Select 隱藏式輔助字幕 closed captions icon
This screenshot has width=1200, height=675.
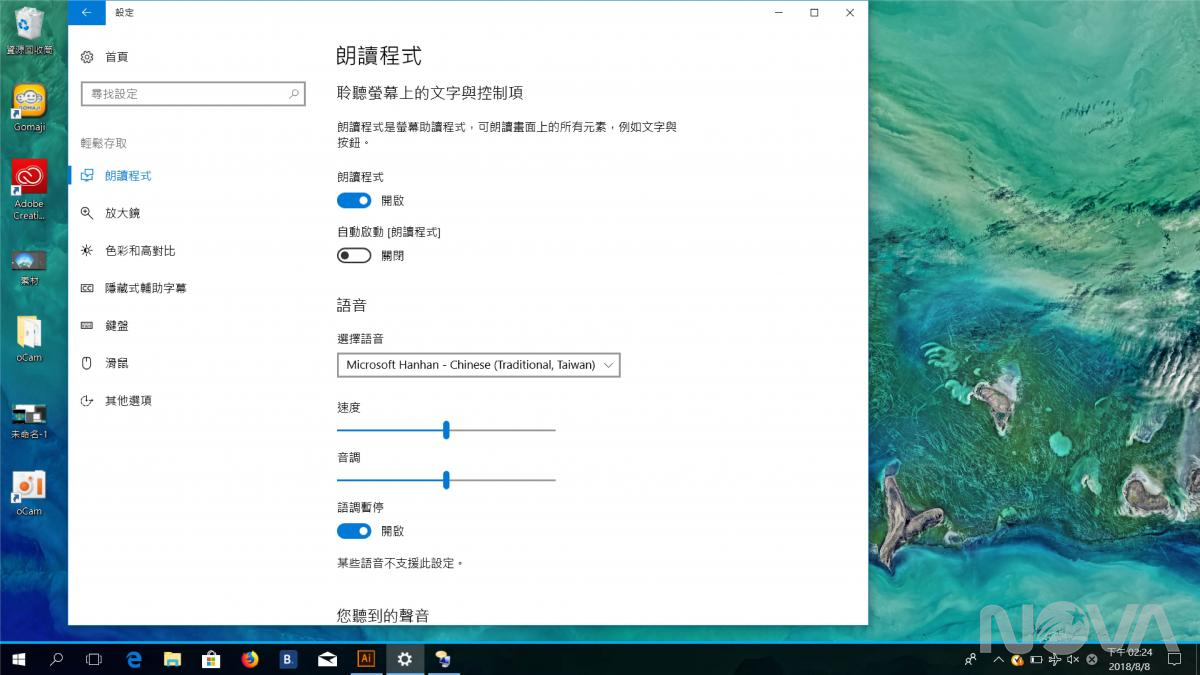click(88, 288)
